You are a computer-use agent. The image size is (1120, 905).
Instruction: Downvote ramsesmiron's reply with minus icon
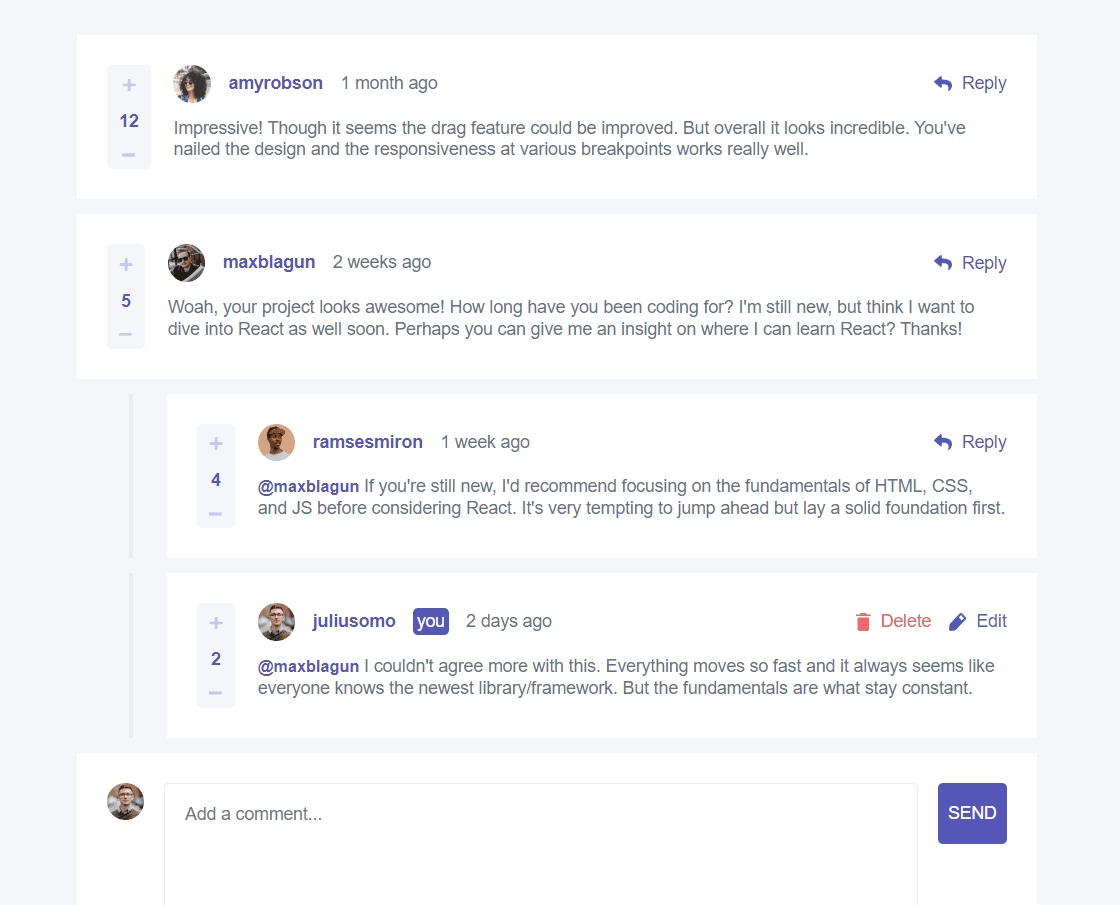pos(216,513)
